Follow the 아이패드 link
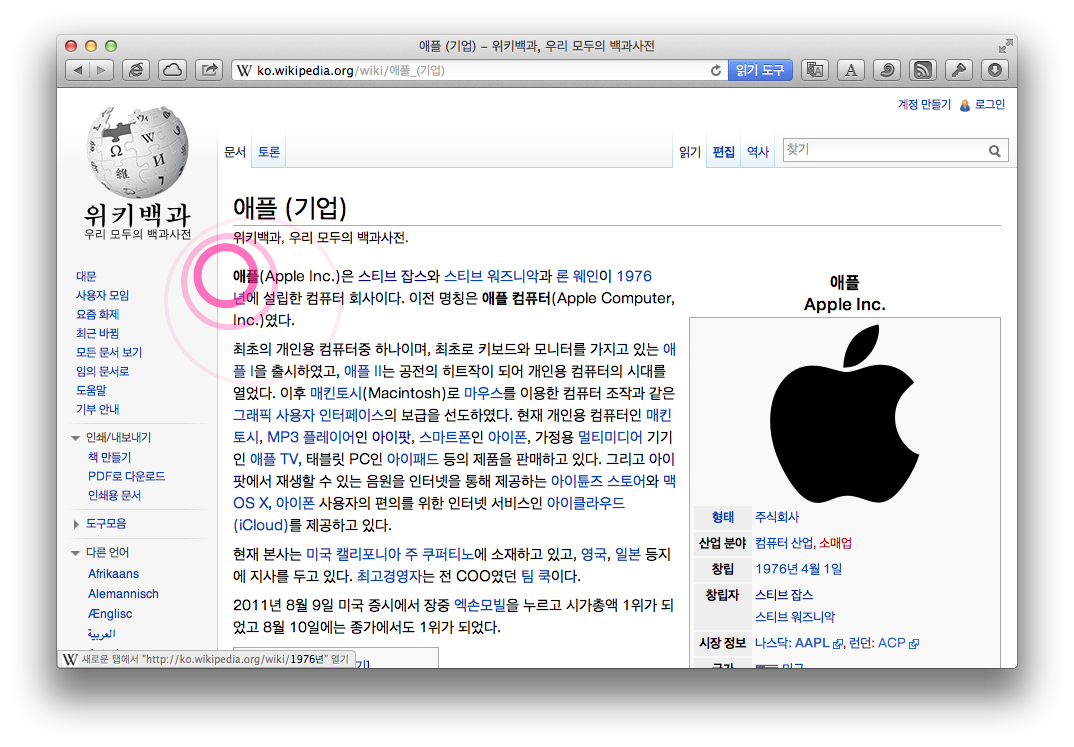Image resolution: width=1074 pixels, height=747 pixels. pyautogui.click(x=412, y=459)
